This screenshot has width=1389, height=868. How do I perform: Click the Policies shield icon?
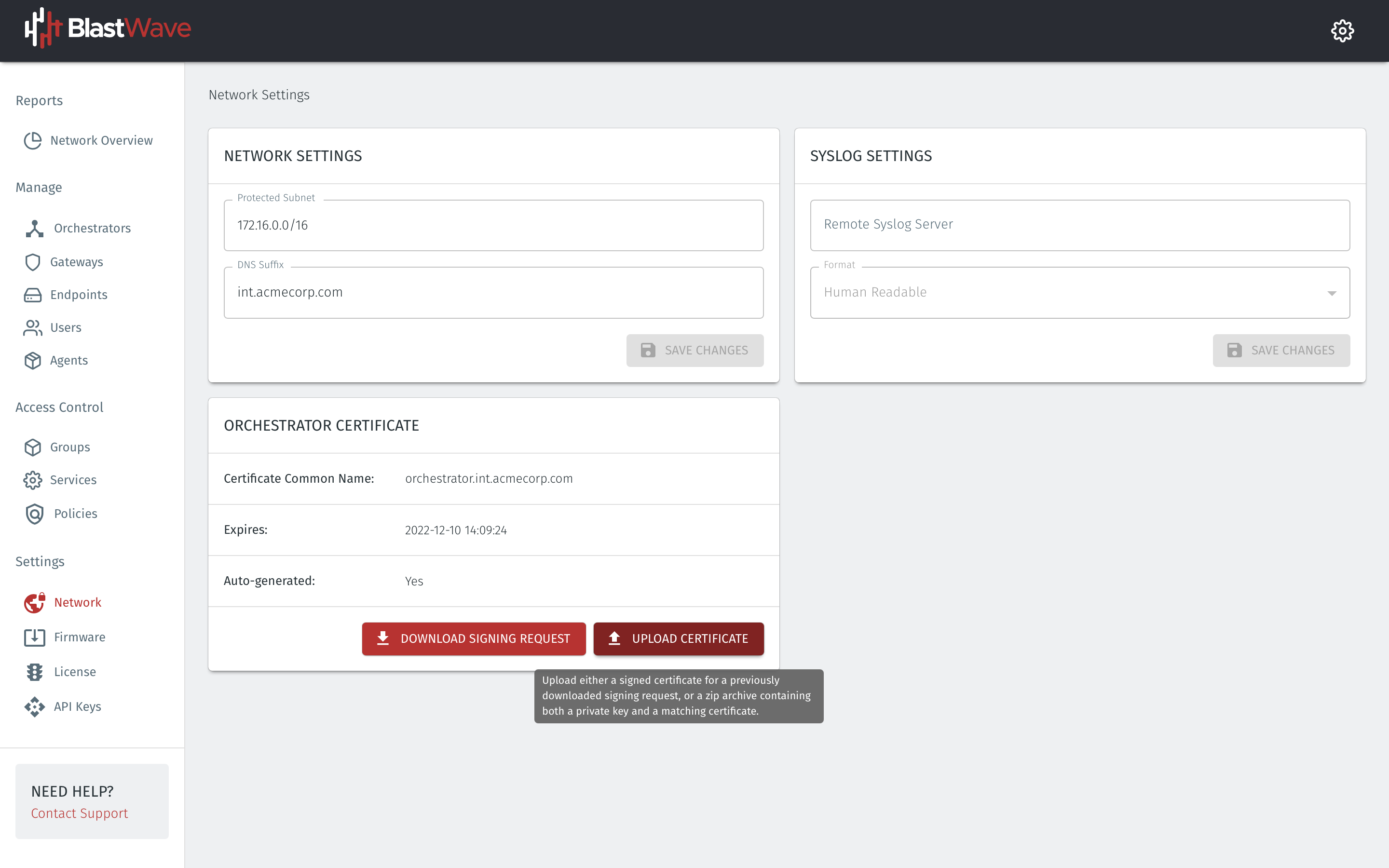34,514
